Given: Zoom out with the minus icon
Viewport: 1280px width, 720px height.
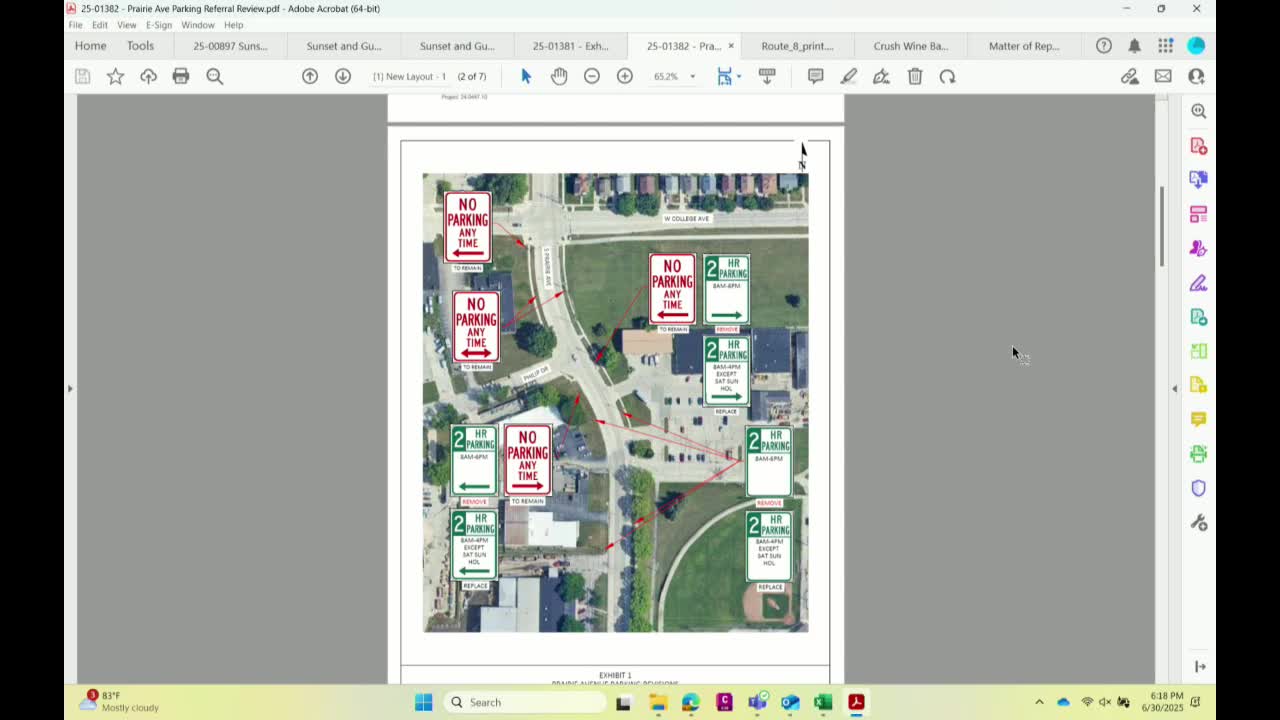Looking at the screenshot, I should 592,76.
